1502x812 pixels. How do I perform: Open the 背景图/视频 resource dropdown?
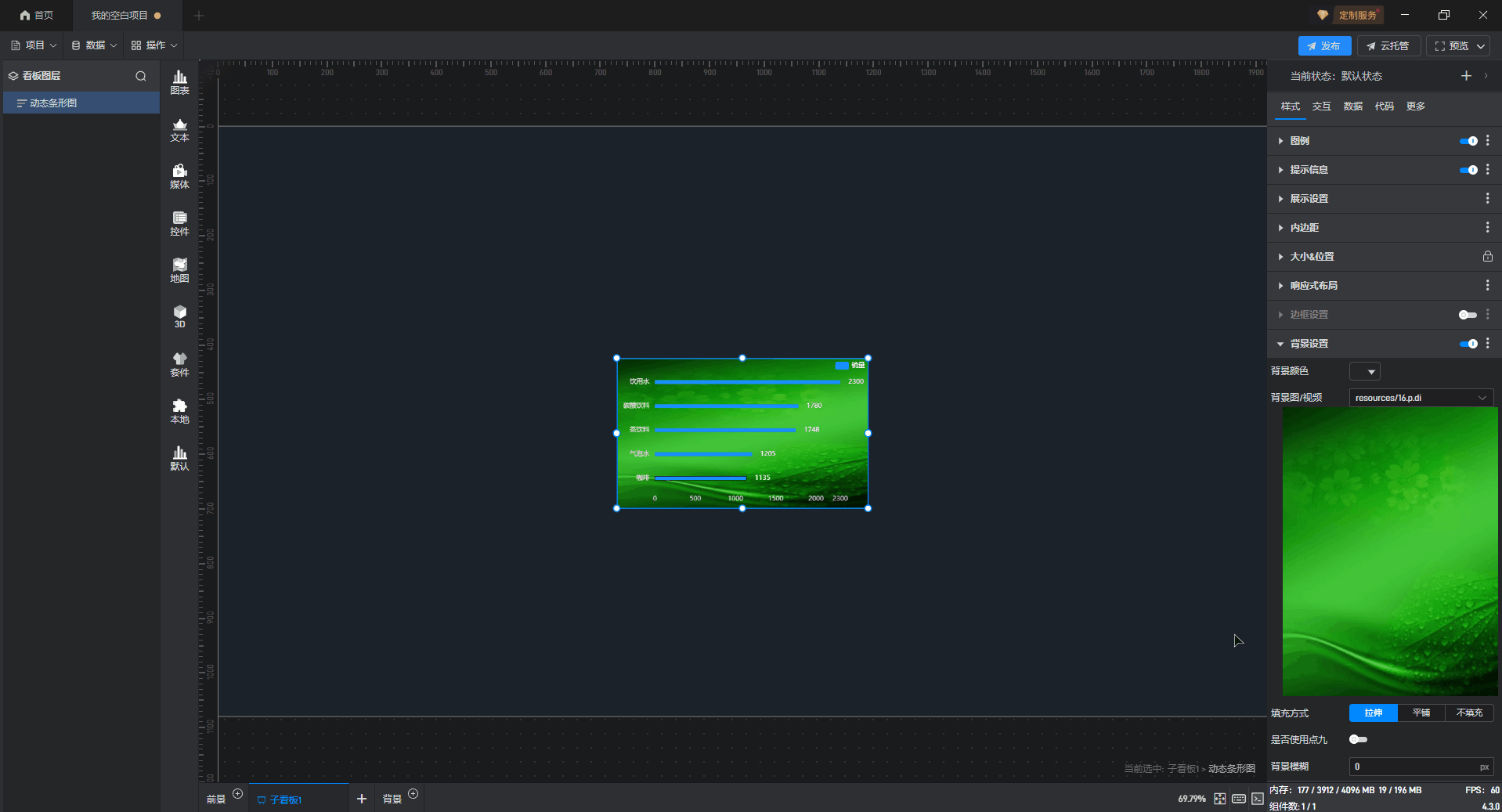click(1421, 398)
